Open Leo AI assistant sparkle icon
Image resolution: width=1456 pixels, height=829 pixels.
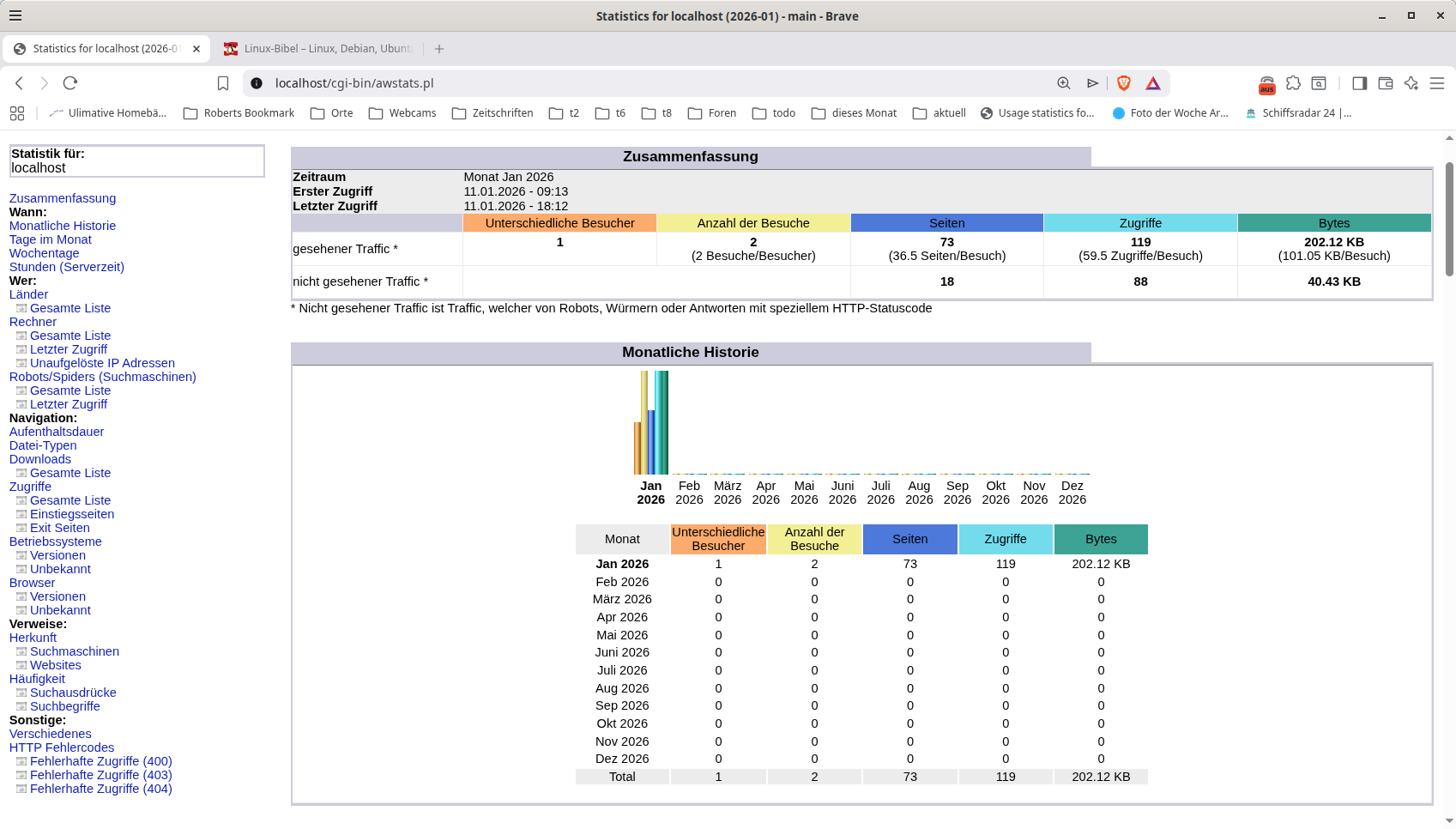pyautogui.click(x=1411, y=83)
